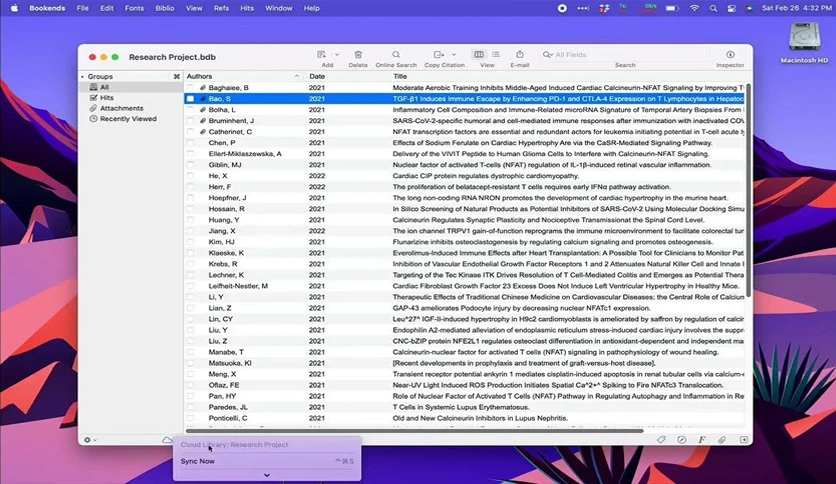Sort by the Authors column header

pyautogui.click(x=243, y=76)
